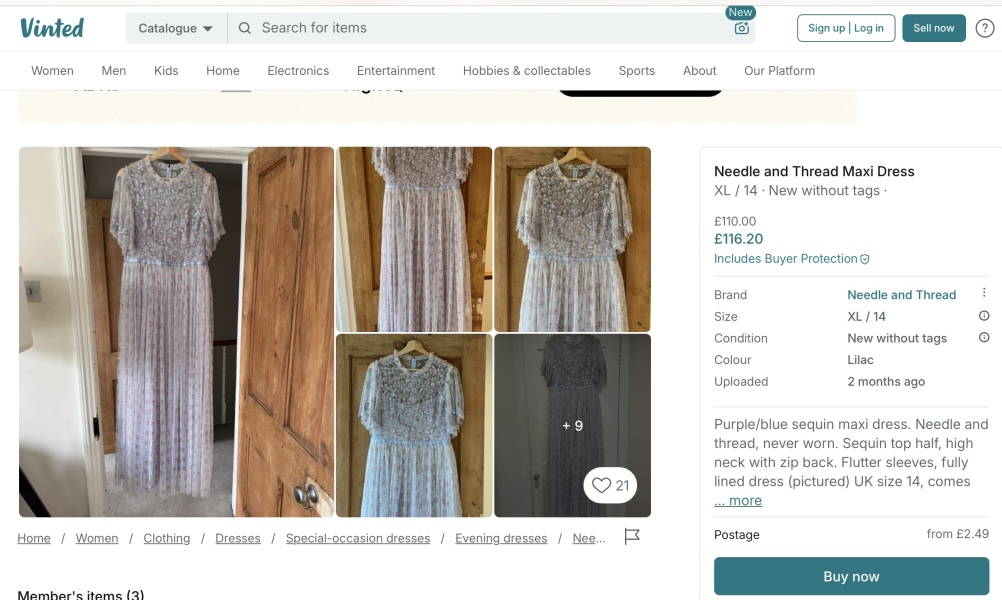Go to Evening dresses breadcrumb

pos(501,538)
